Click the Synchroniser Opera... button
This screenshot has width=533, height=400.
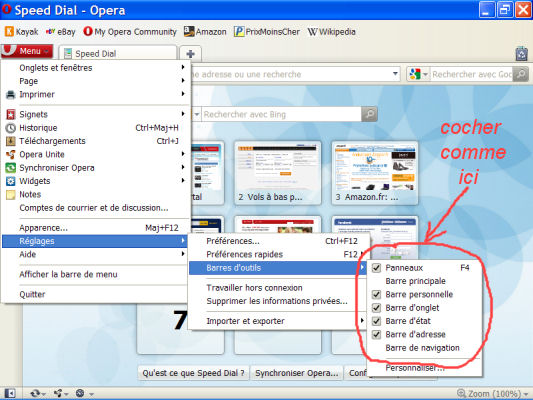coord(297,373)
